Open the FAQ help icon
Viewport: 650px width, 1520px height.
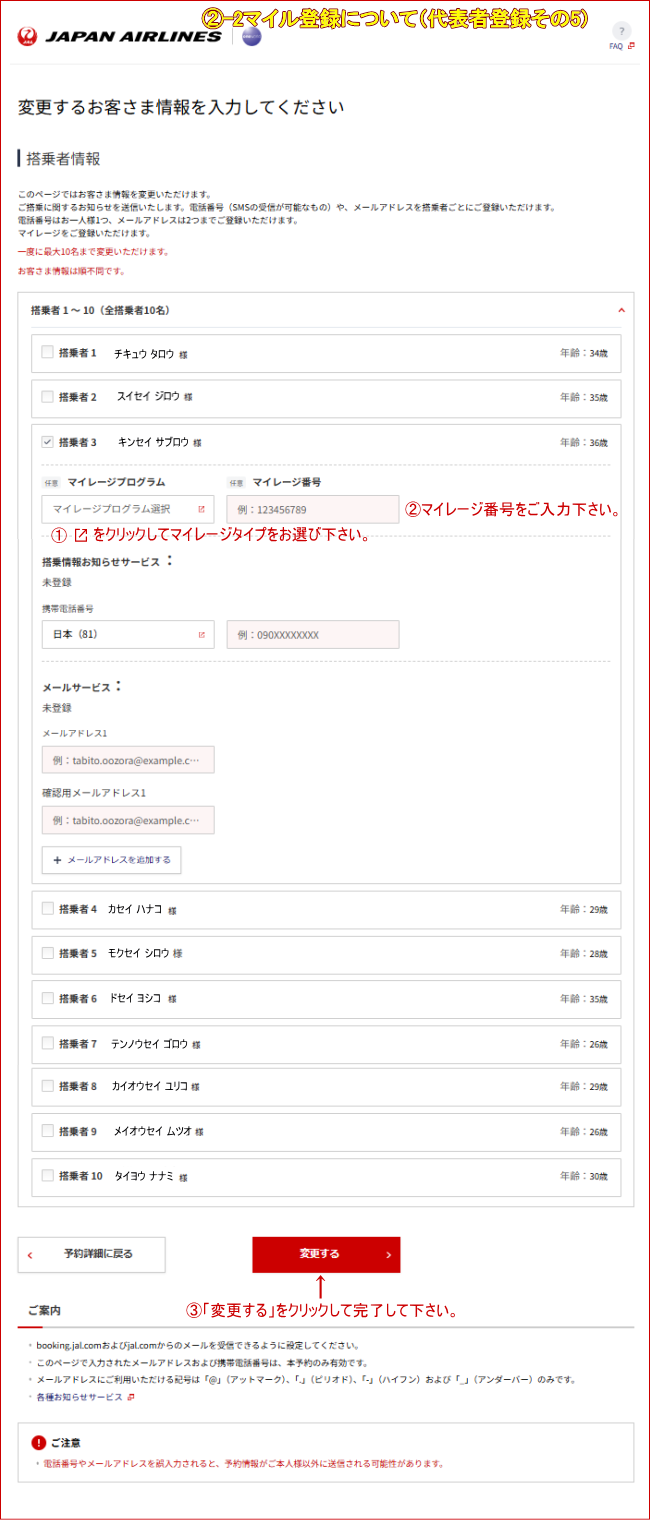(621, 32)
